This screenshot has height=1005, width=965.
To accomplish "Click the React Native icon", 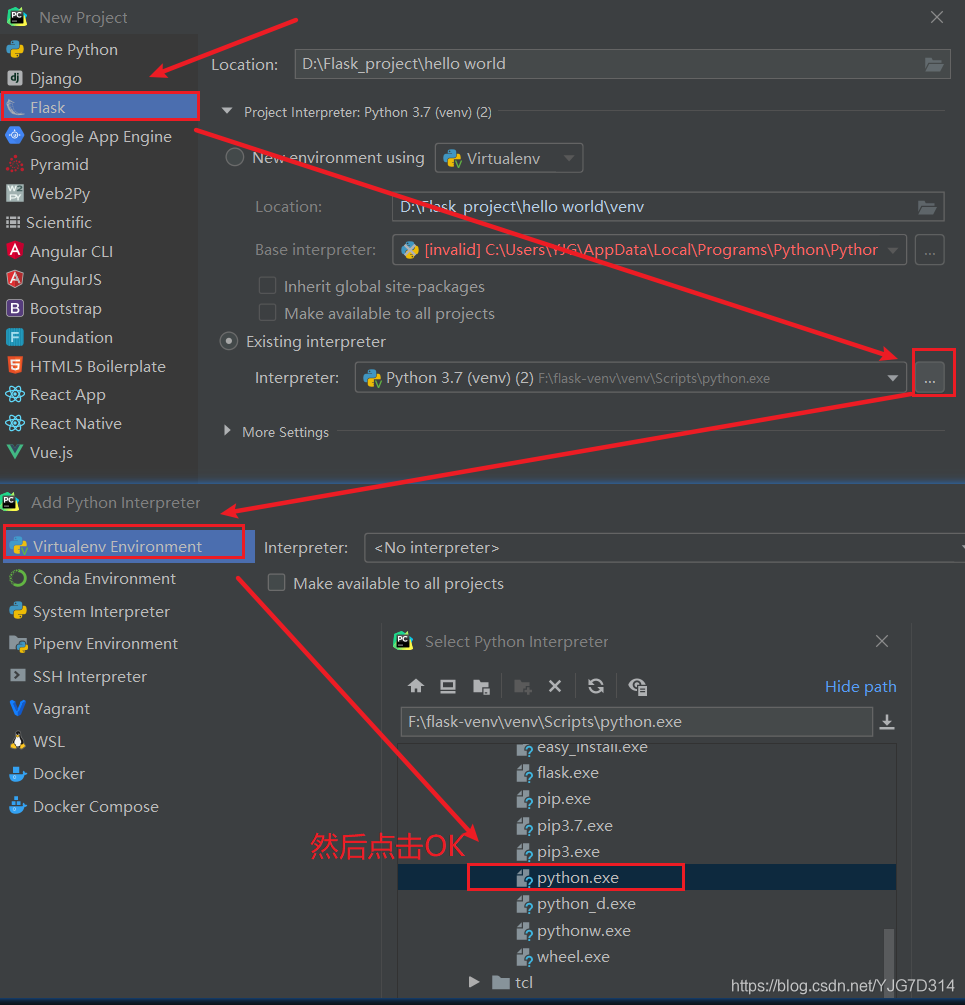I will (x=15, y=424).
